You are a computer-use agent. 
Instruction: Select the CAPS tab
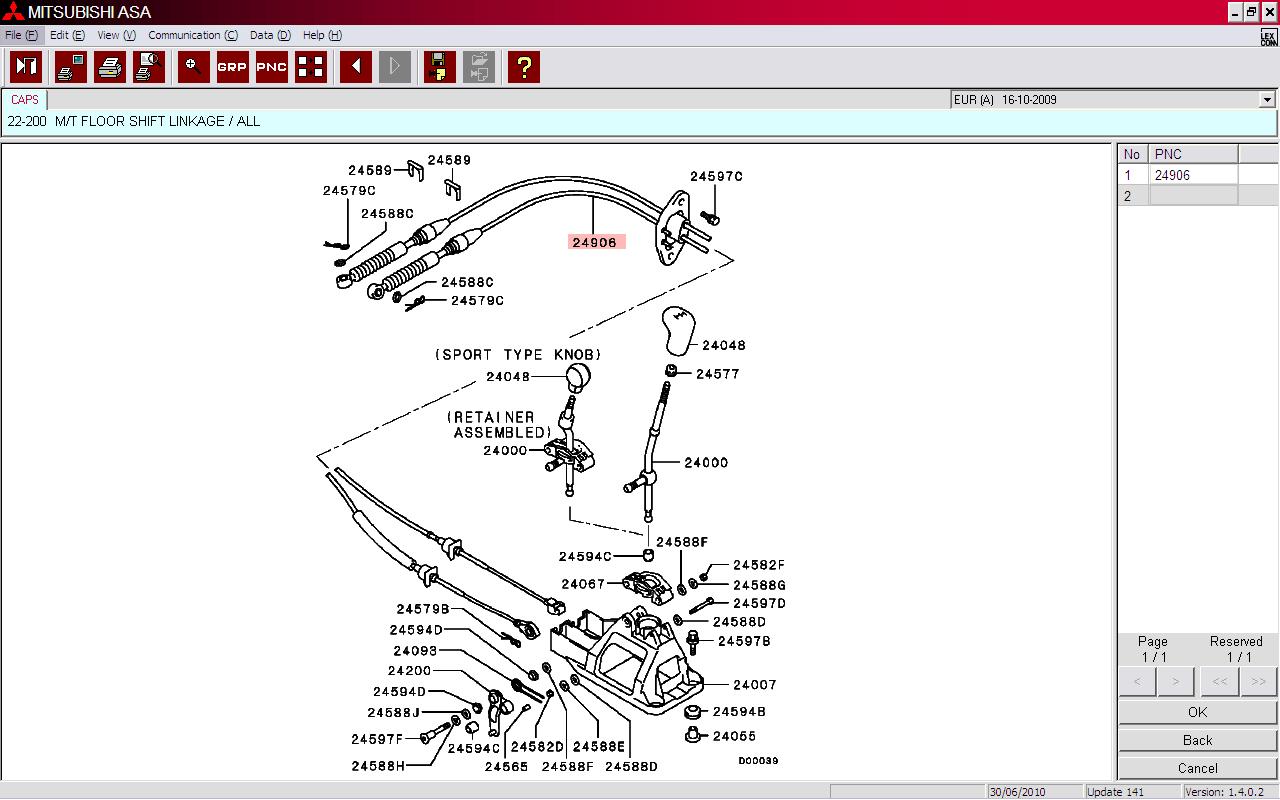pos(25,100)
